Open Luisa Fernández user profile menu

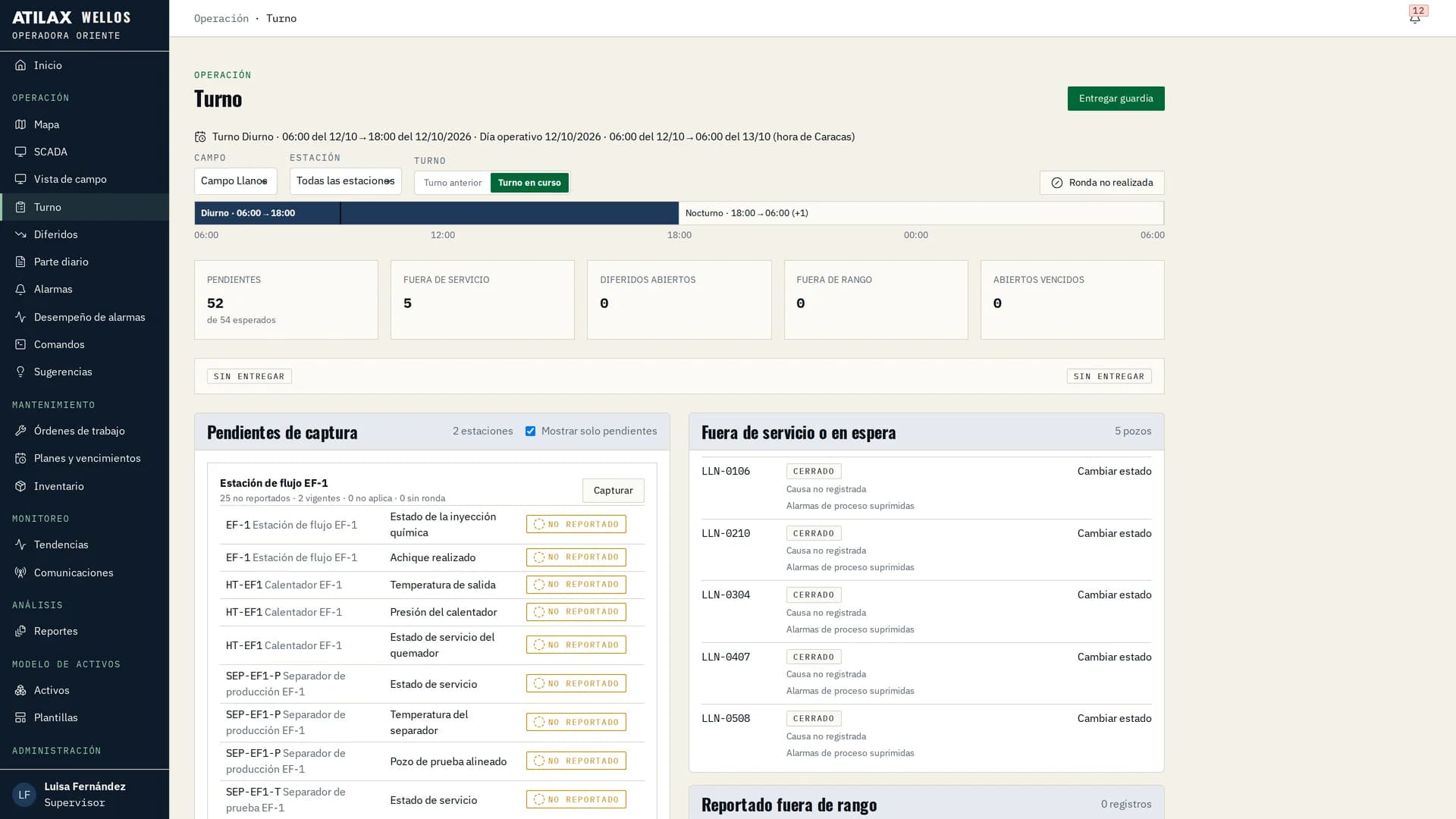(x=84, y=794)
